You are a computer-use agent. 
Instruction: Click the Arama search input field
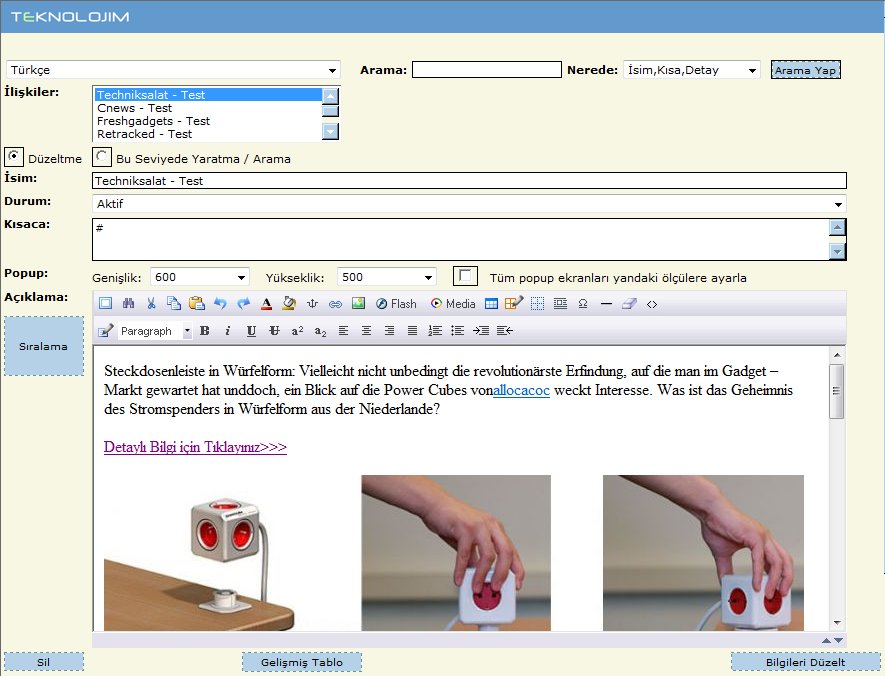pos(487,69)
